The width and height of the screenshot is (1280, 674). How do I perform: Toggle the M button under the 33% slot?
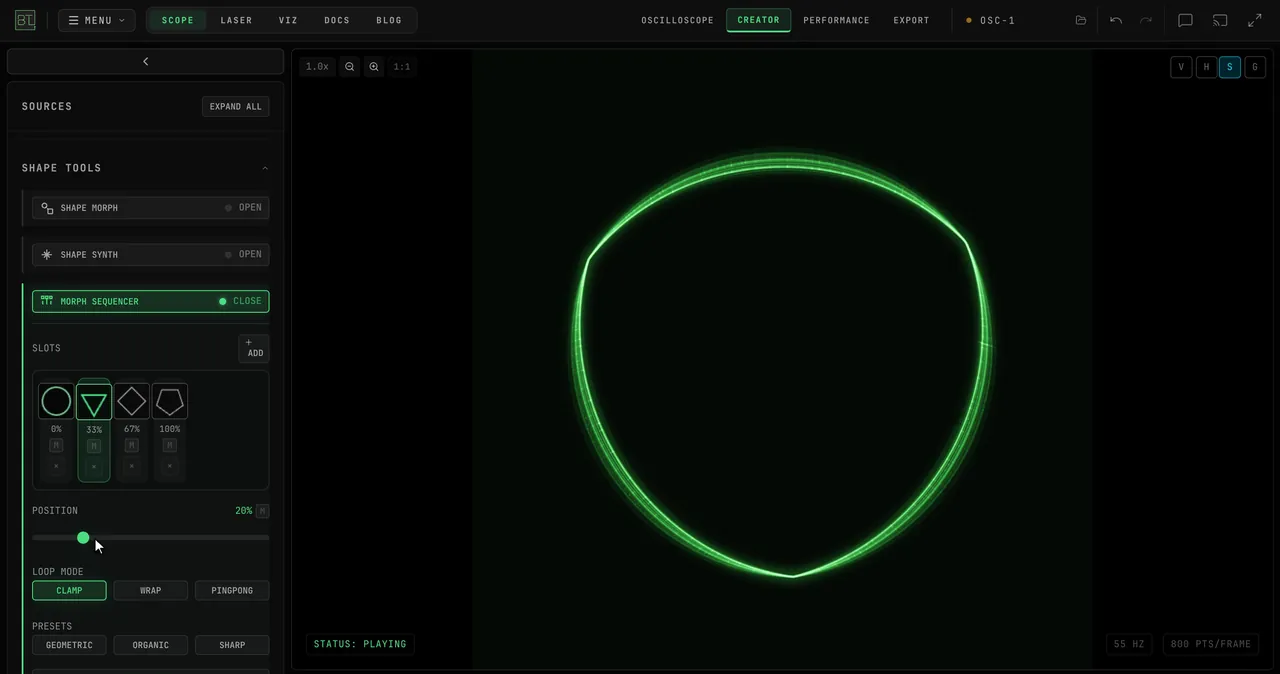[94, 446]
